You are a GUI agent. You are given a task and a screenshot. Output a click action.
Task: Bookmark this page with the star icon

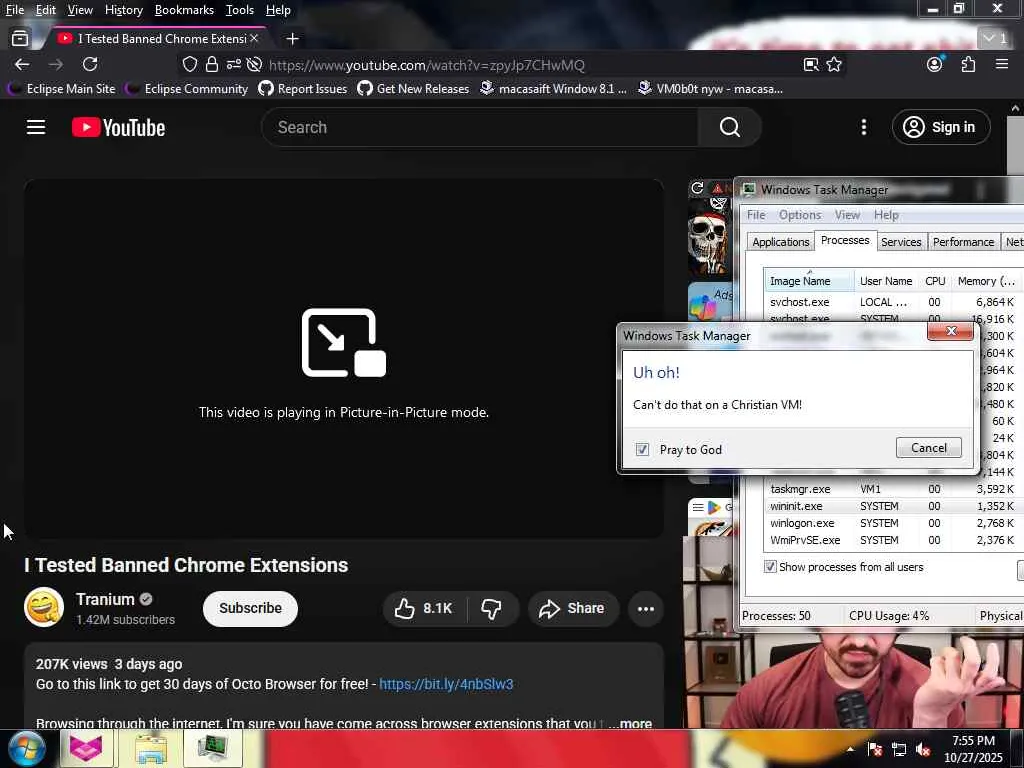(834, 65)
